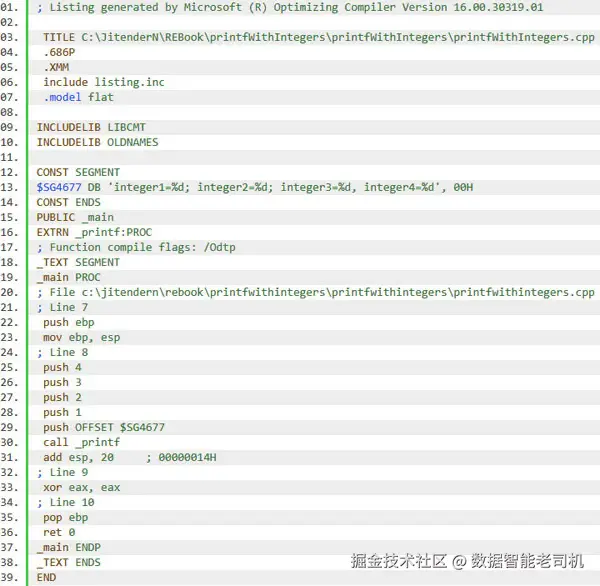Click 'CONST SEGMENT' on line 12
The width and height of the screenshot is (600, 586).
(78, 172)
